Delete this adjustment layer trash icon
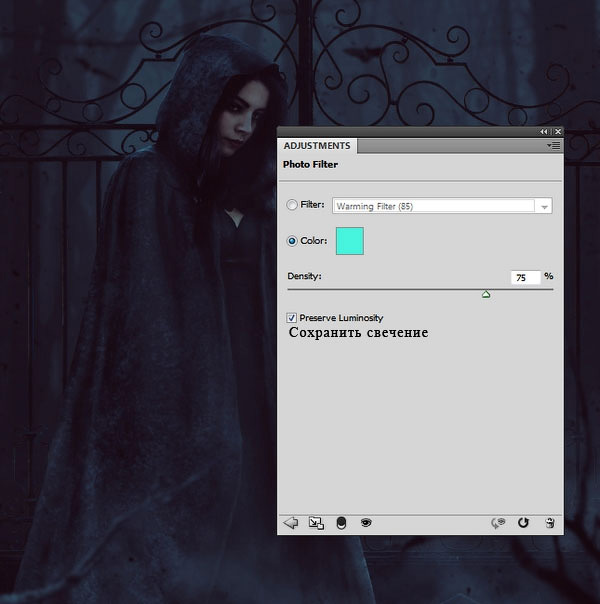 [550, 523]
